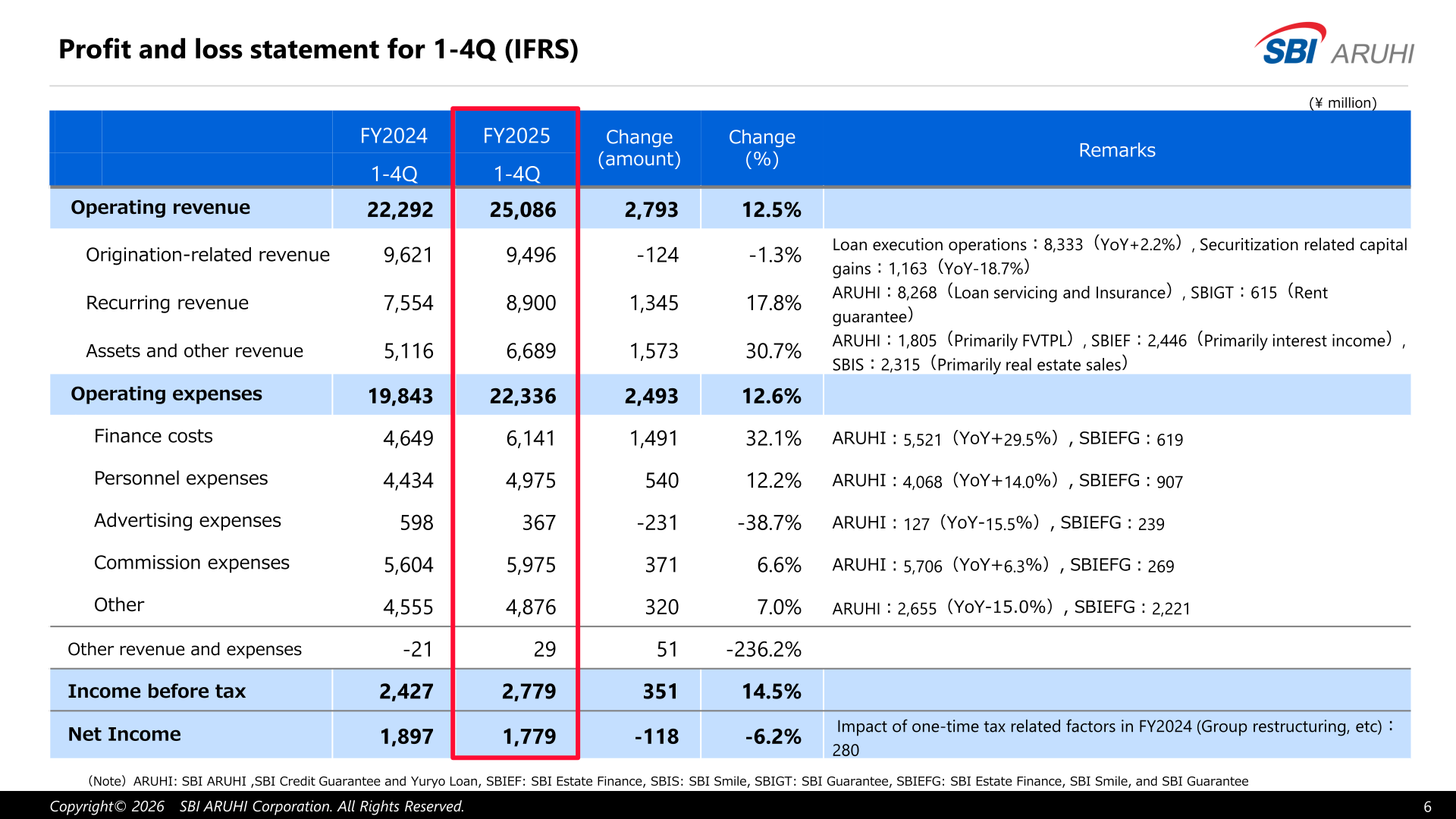
Task: Click the SBI ARUHI logo
Action: pyautogui.click(x=1334, y=45)
